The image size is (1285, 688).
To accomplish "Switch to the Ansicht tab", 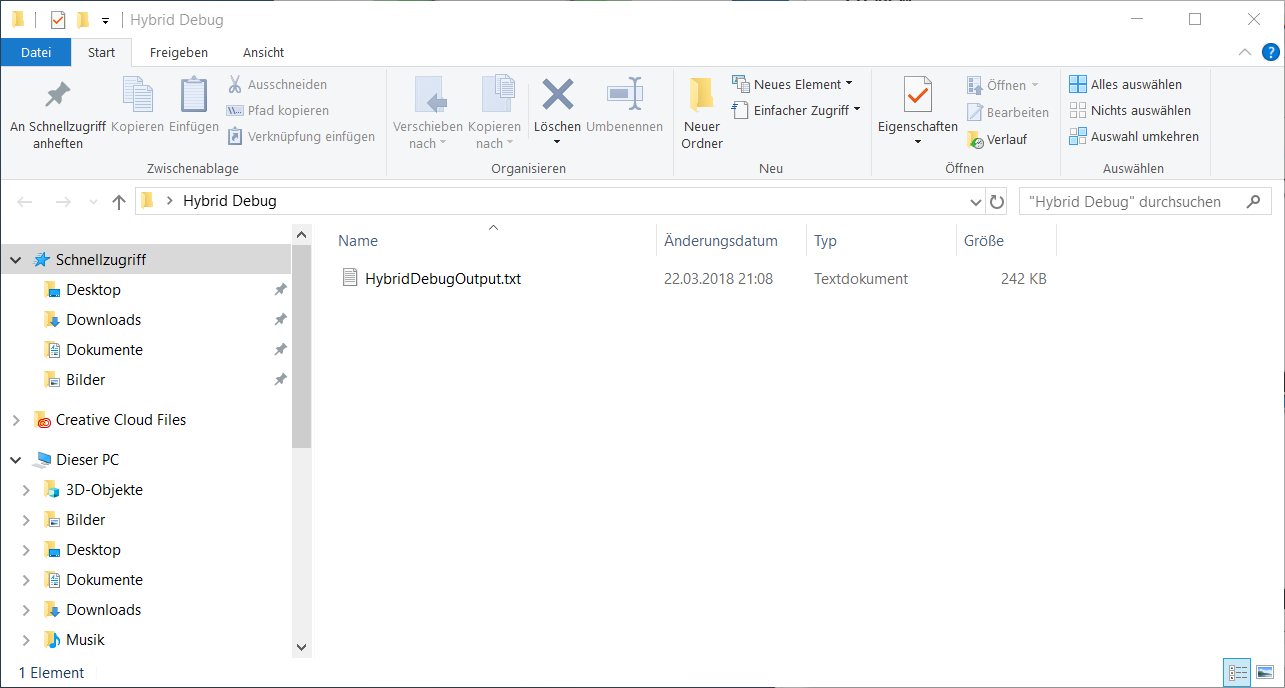I will [263, 52].
